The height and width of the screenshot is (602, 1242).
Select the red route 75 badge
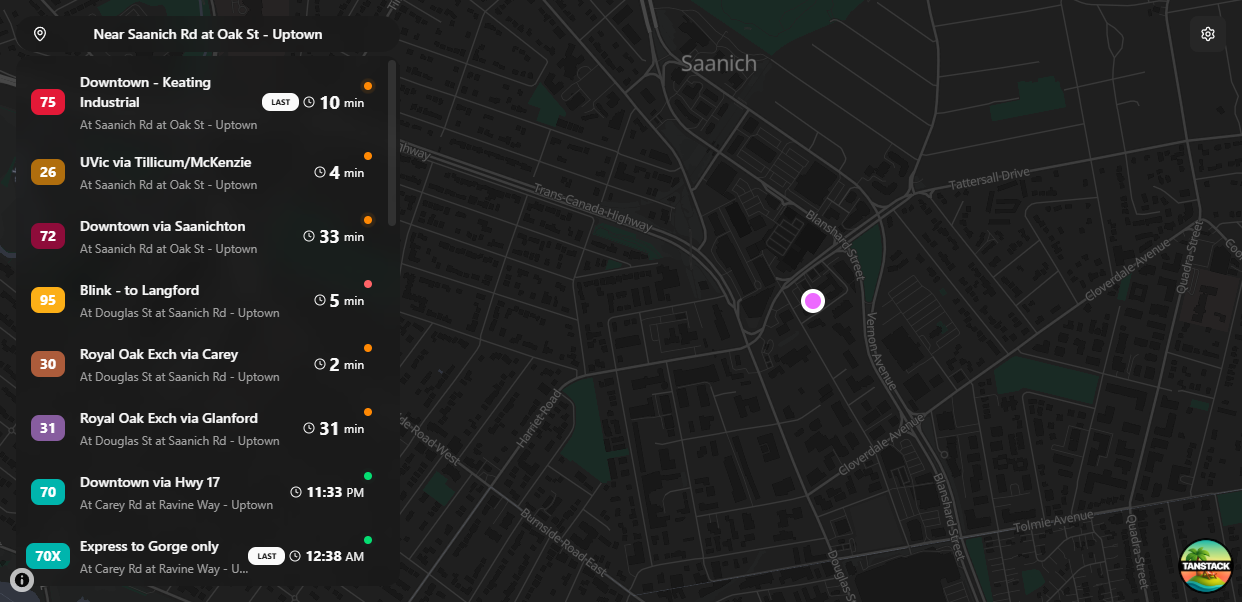click(48, 102)
